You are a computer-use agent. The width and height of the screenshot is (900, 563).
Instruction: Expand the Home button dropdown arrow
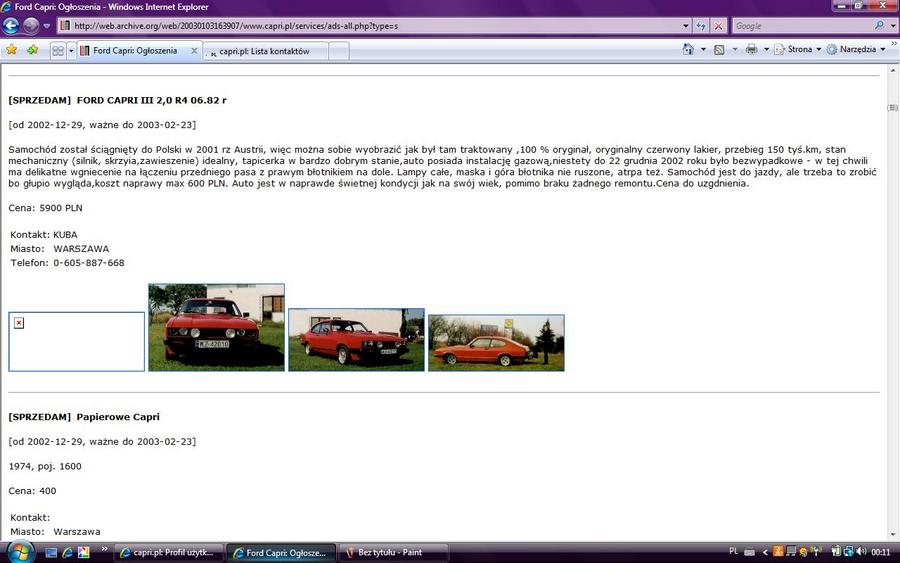(703, 49)
